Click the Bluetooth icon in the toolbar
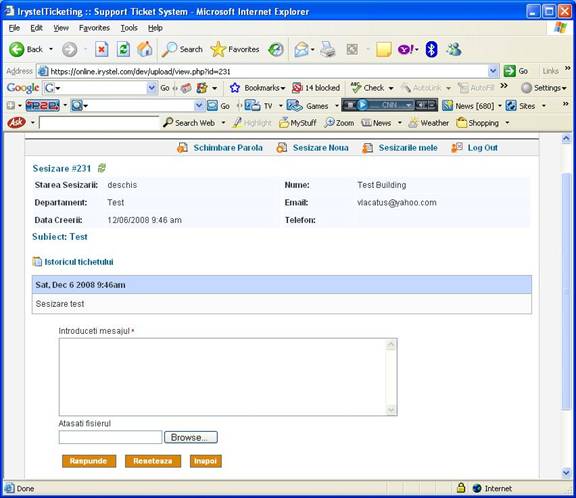Image resolution: width=576 pixels, height=498 pixels. 431,49
